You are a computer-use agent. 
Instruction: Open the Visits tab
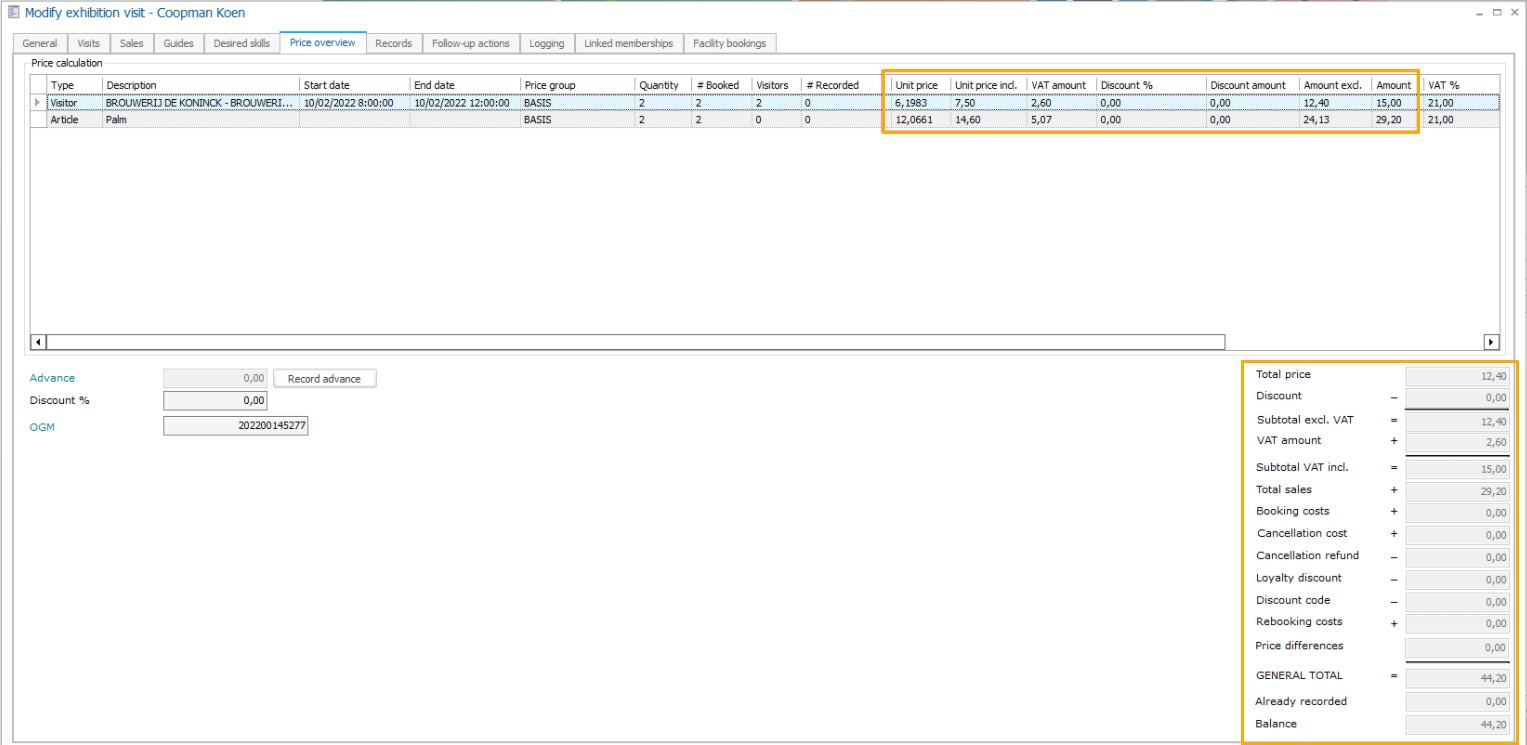tap(89, 44)
